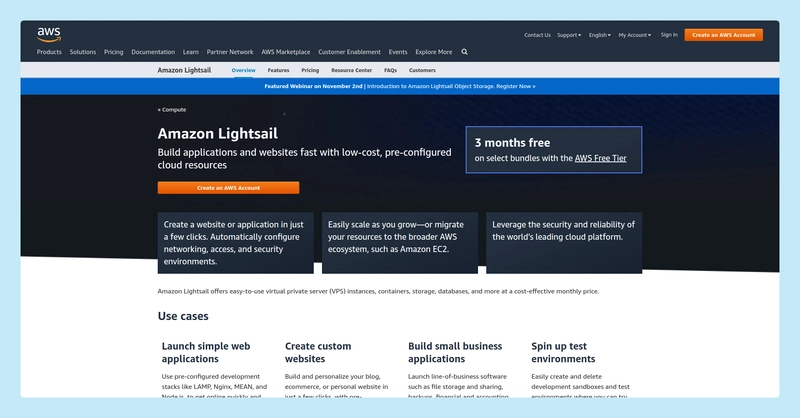This screenshot has width=800, height=418.
Task: Expand the Support dropdown
Action: point(569,35)
